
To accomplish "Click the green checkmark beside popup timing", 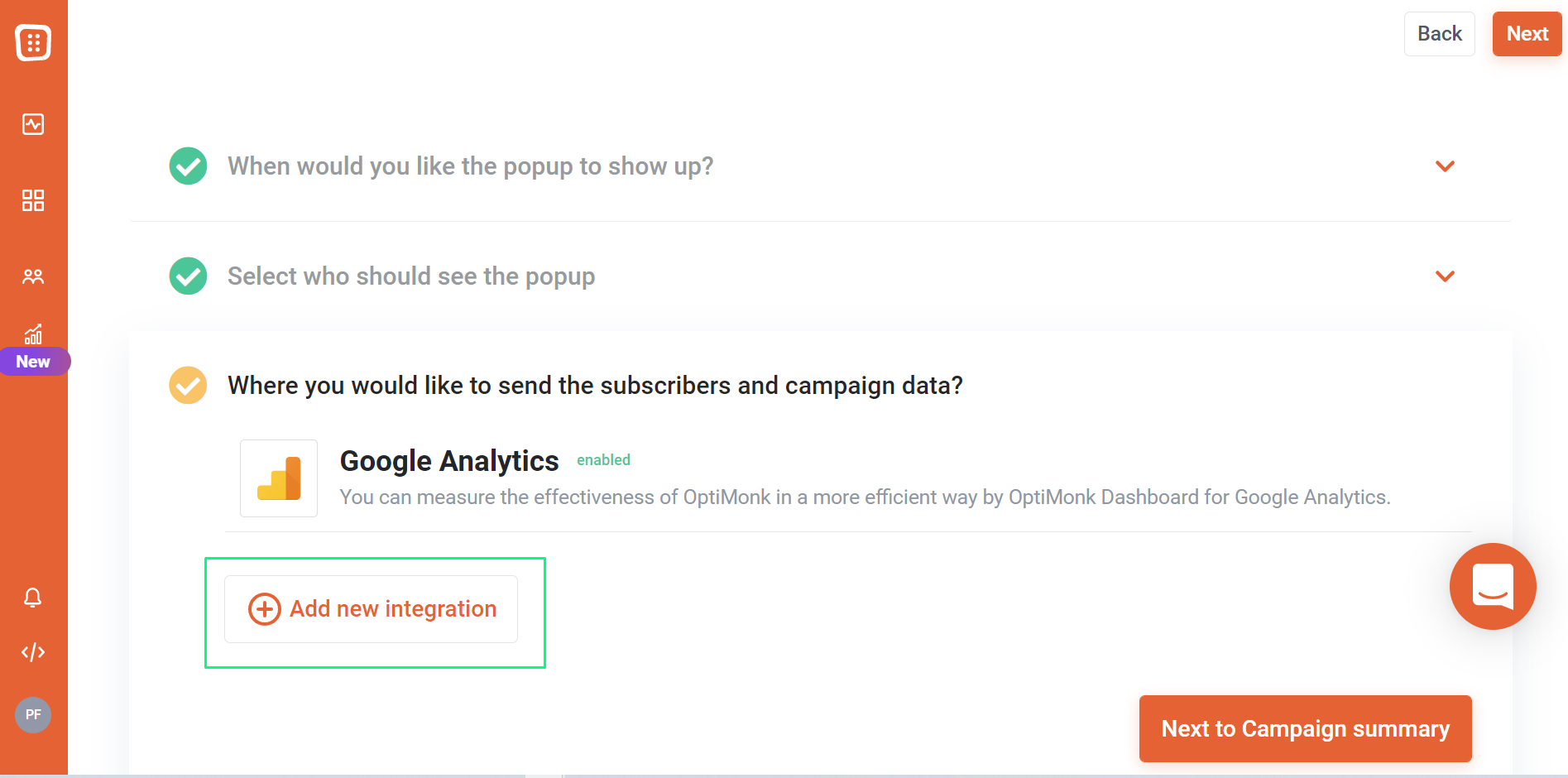I will [189, 166].
